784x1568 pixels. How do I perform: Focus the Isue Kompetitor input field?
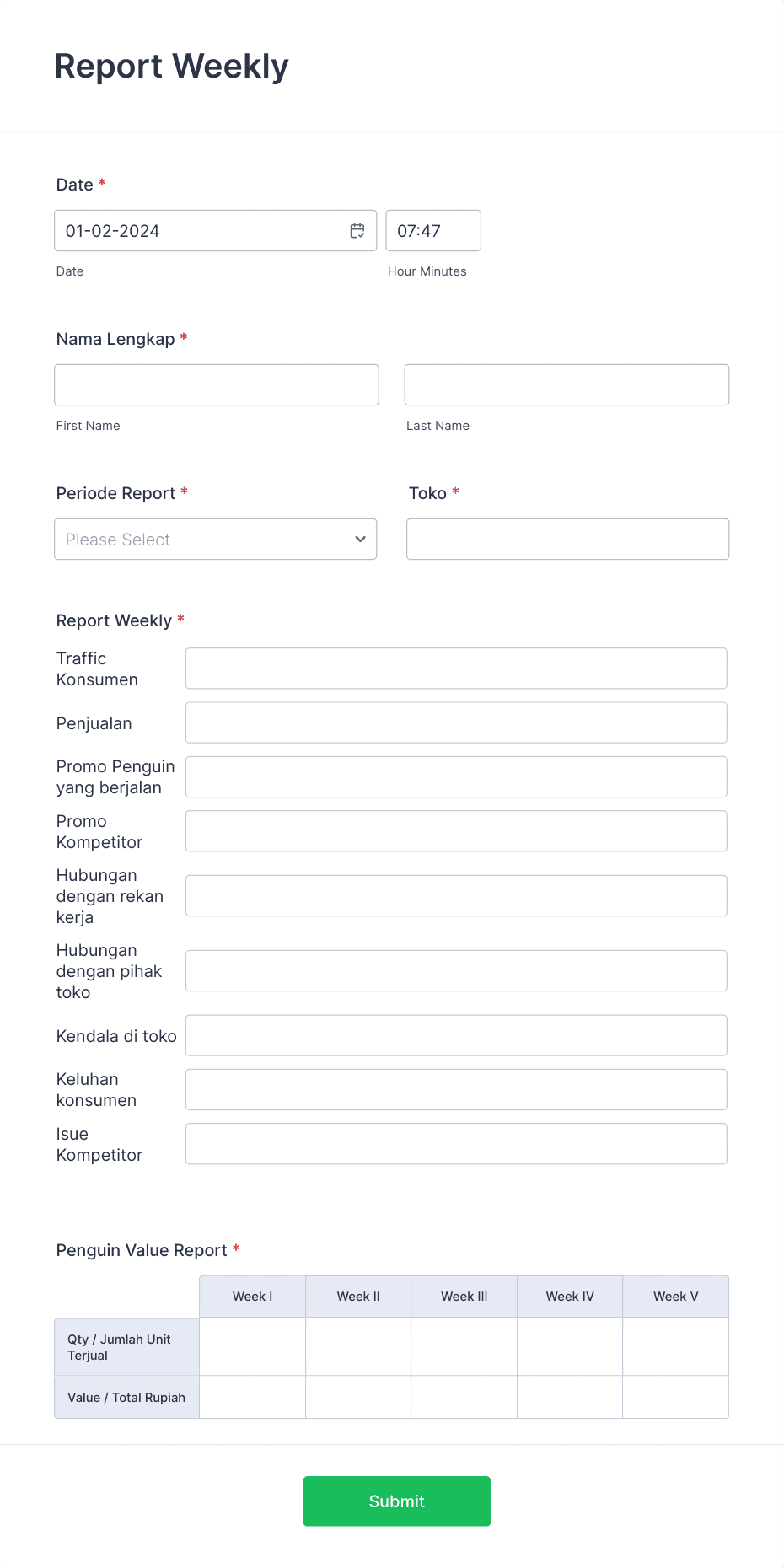click(455, 1143)
